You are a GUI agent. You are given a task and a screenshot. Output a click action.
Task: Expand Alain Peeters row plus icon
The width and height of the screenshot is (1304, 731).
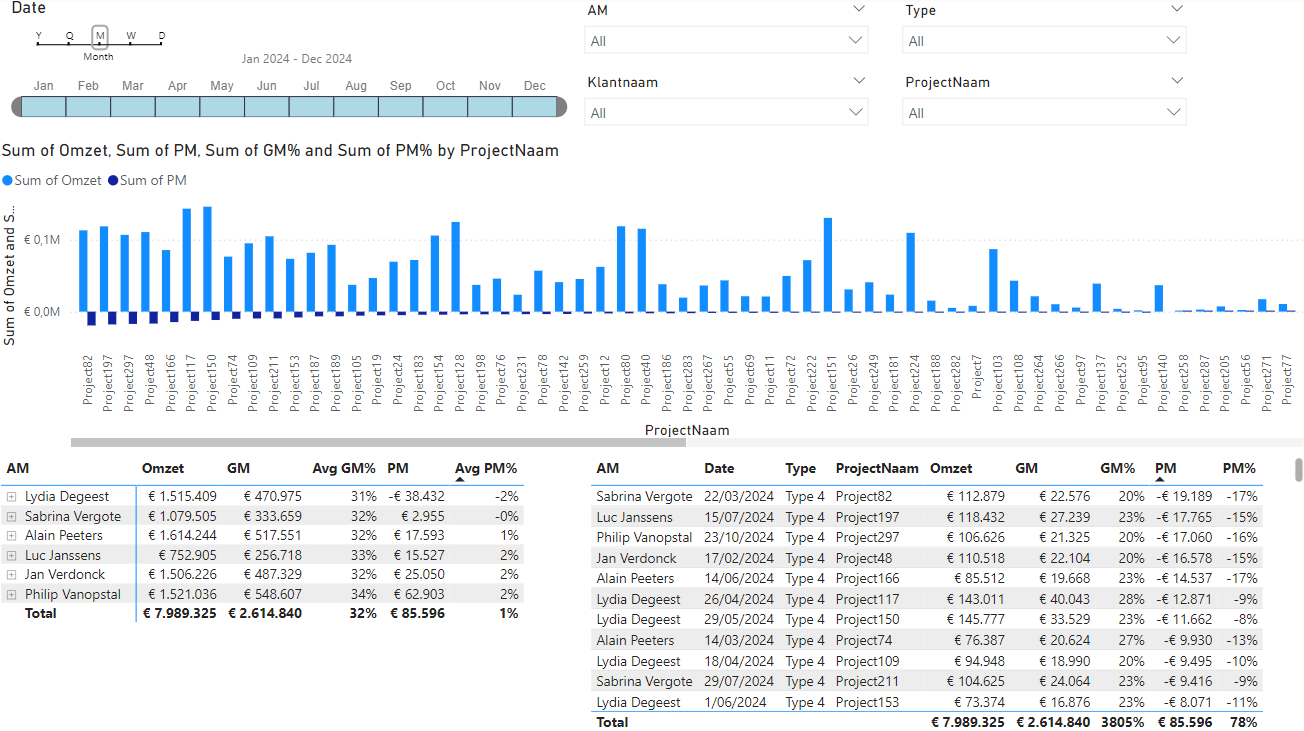pyautogui.click(x=11, y=536)
